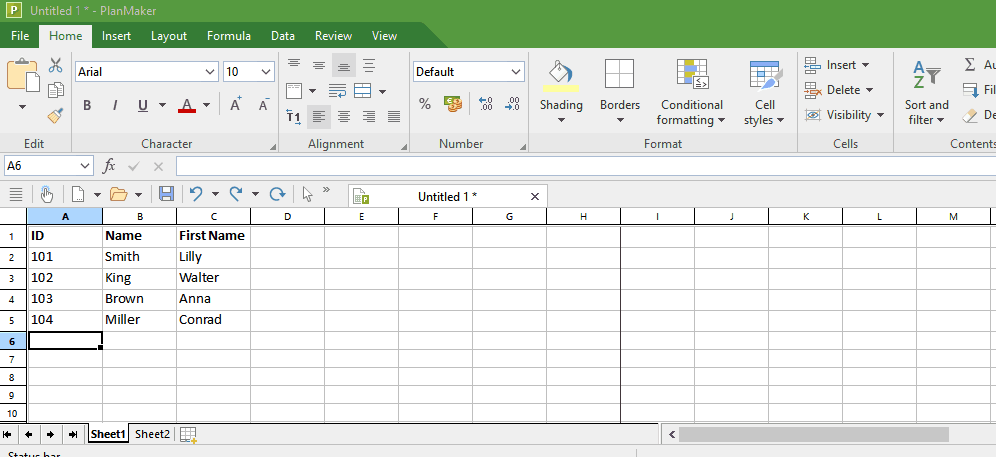Insert a new sheet via tab bar icon

188,434
